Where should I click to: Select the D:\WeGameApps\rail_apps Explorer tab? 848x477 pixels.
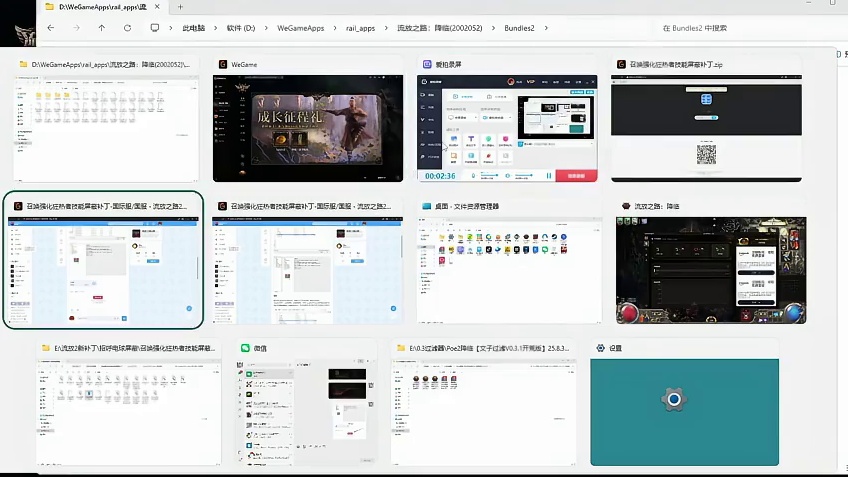(95, 7)
